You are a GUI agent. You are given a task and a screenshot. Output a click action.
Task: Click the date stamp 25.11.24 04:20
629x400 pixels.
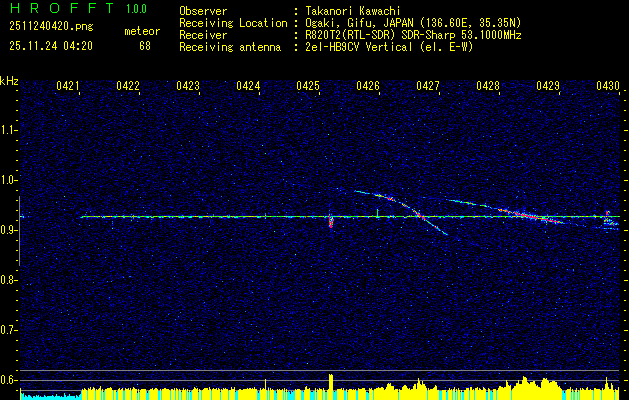51,46
